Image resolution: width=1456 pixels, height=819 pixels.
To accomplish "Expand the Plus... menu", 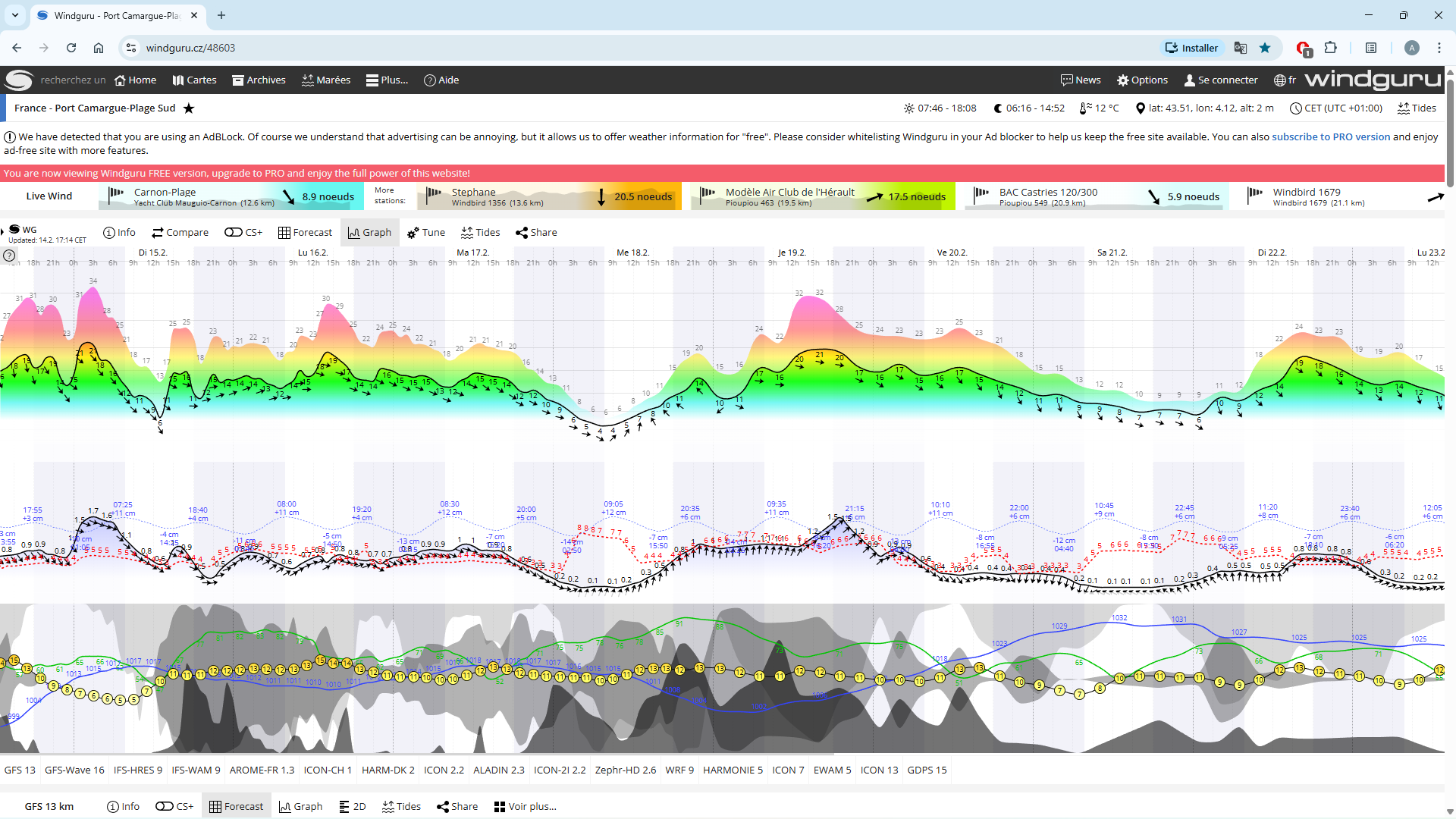I will 387,80.
